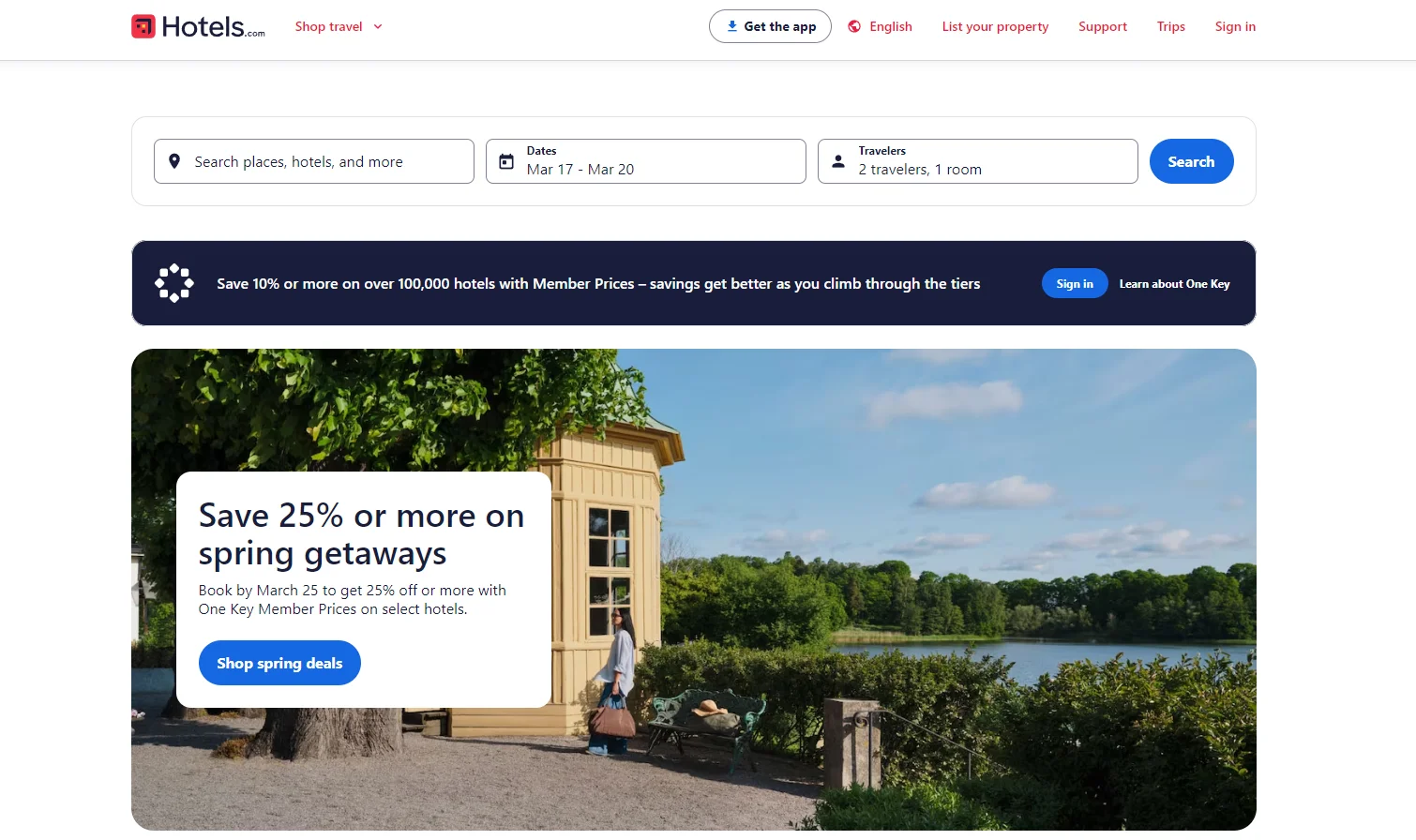
Task: Click the download icon in Get the app
Action: pyautogui.click(x=731, y=26)
